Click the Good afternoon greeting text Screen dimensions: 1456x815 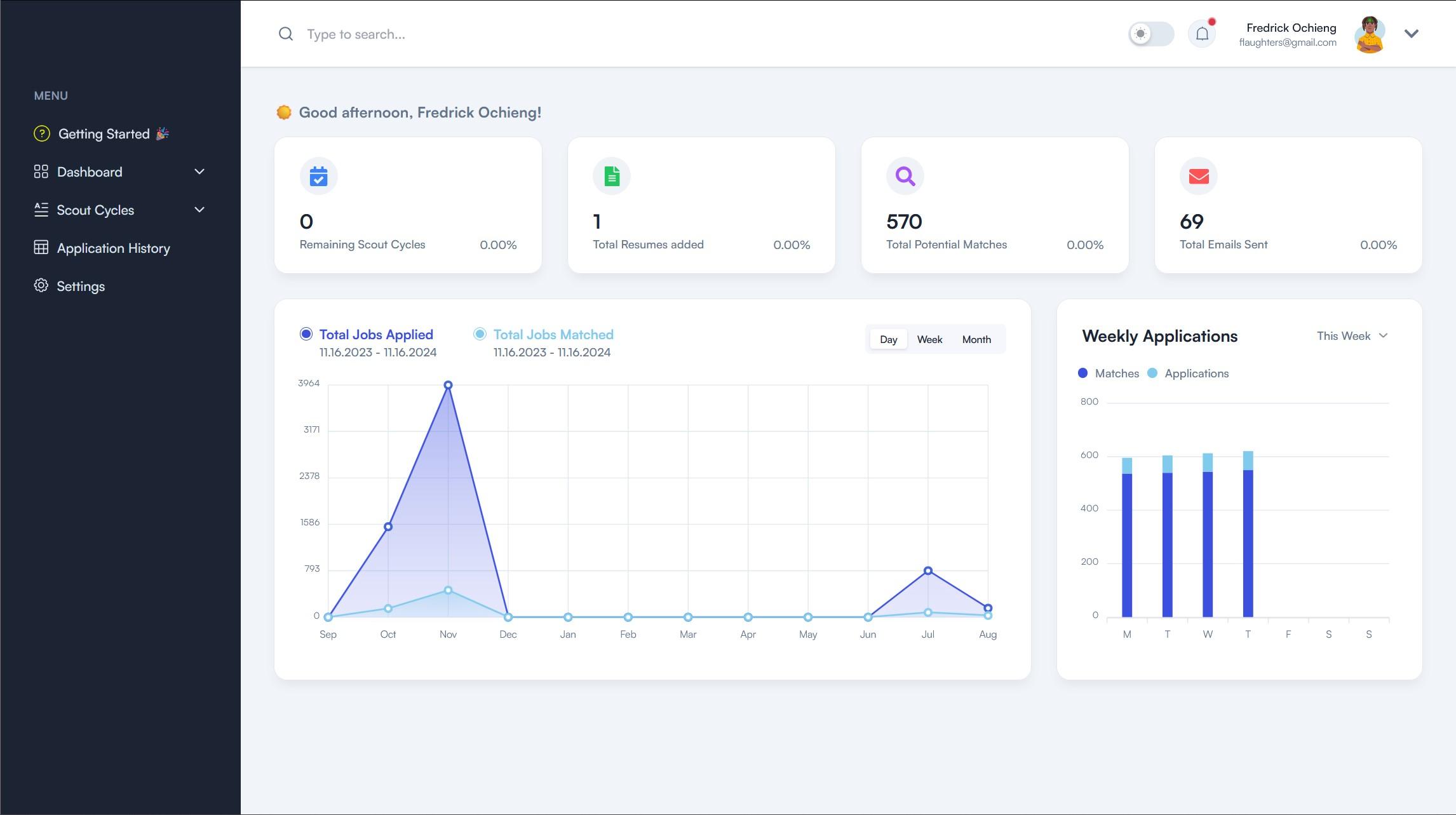pos(420,112)
